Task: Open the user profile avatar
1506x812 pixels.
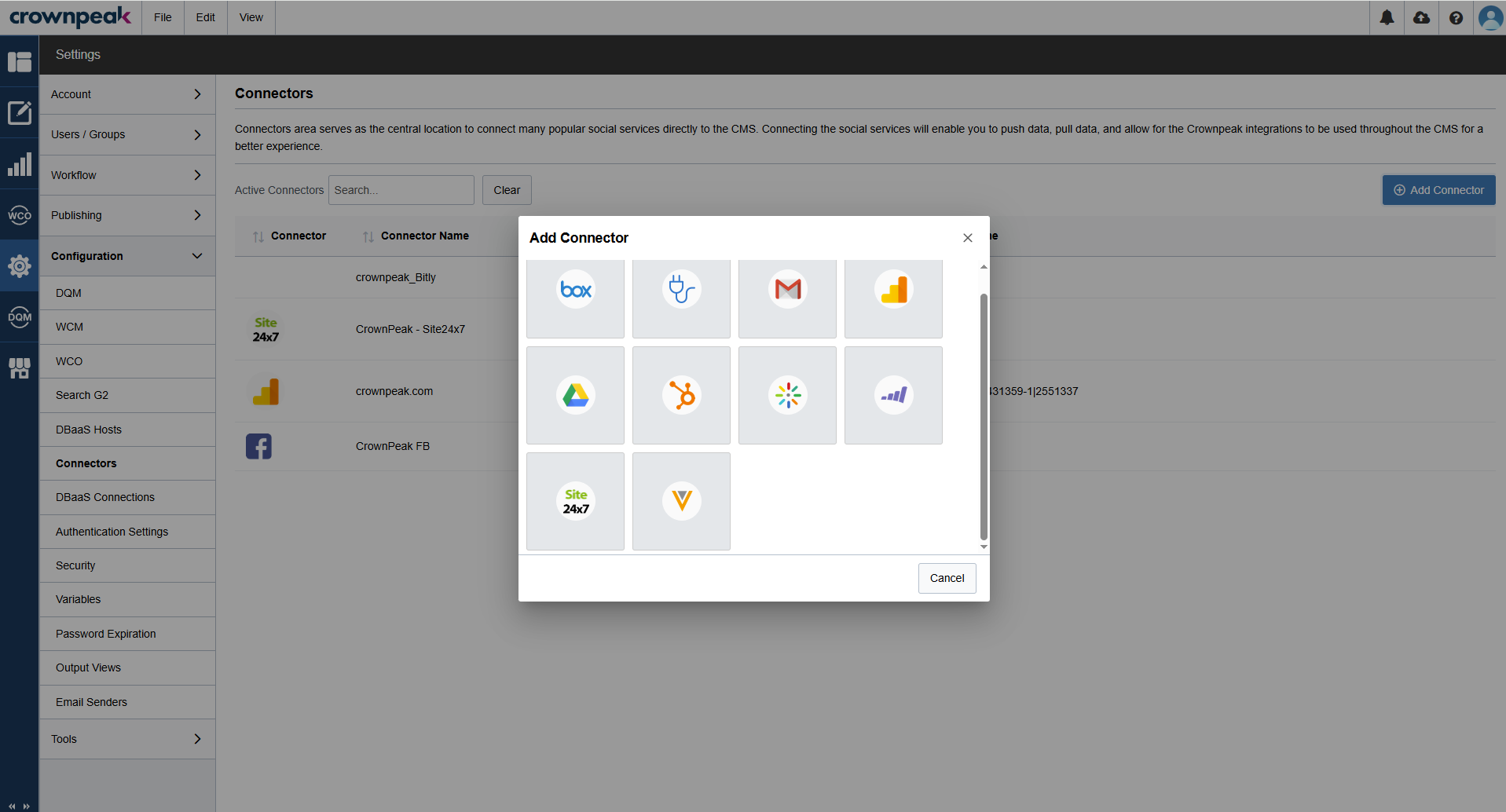Action: coord(1490,17)
